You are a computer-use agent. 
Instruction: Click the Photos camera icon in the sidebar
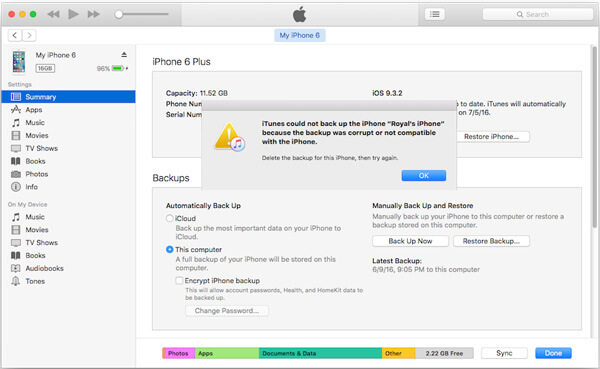[x=16, y=174]
